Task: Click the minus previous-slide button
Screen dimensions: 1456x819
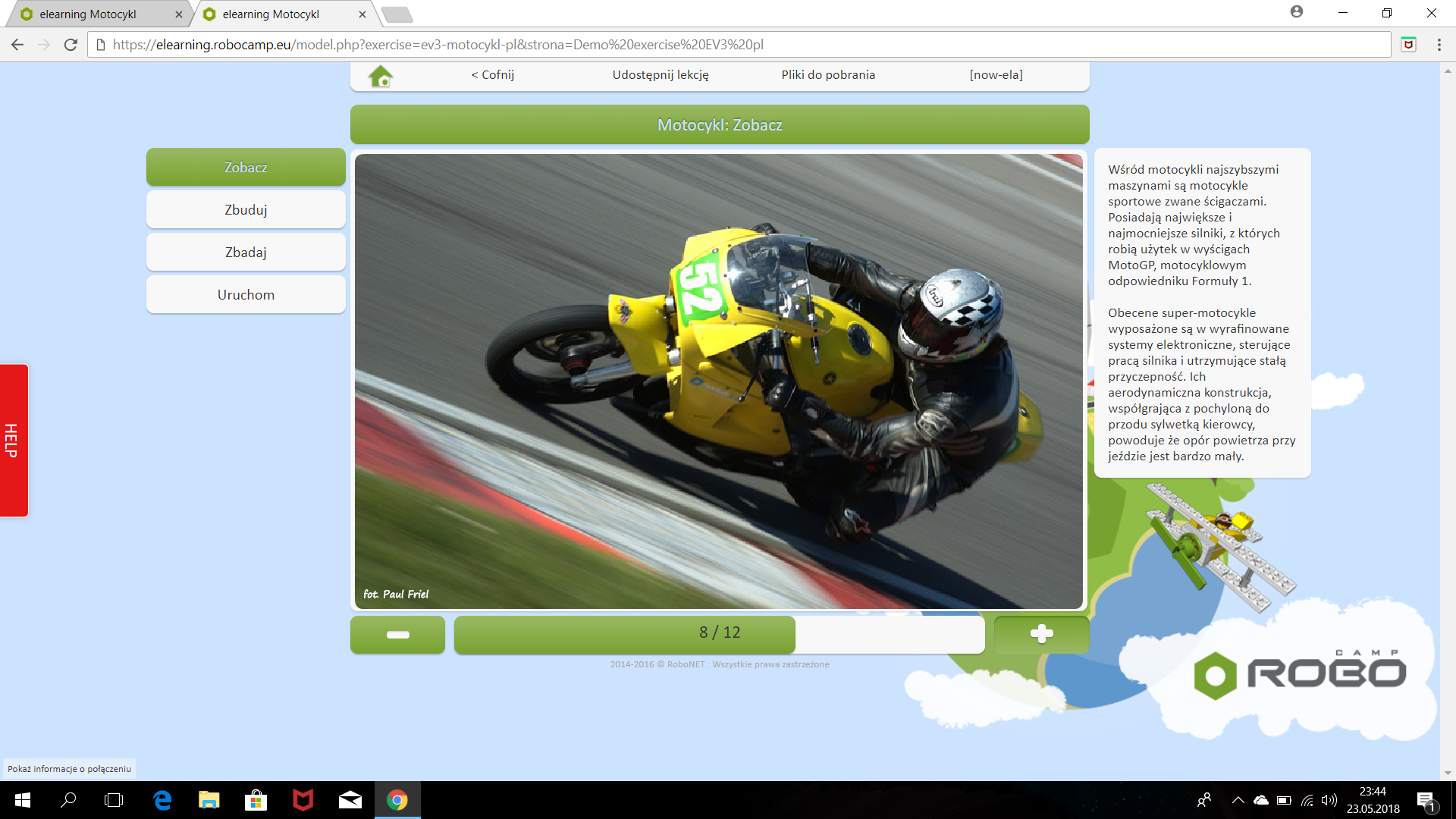Action: 397,635
